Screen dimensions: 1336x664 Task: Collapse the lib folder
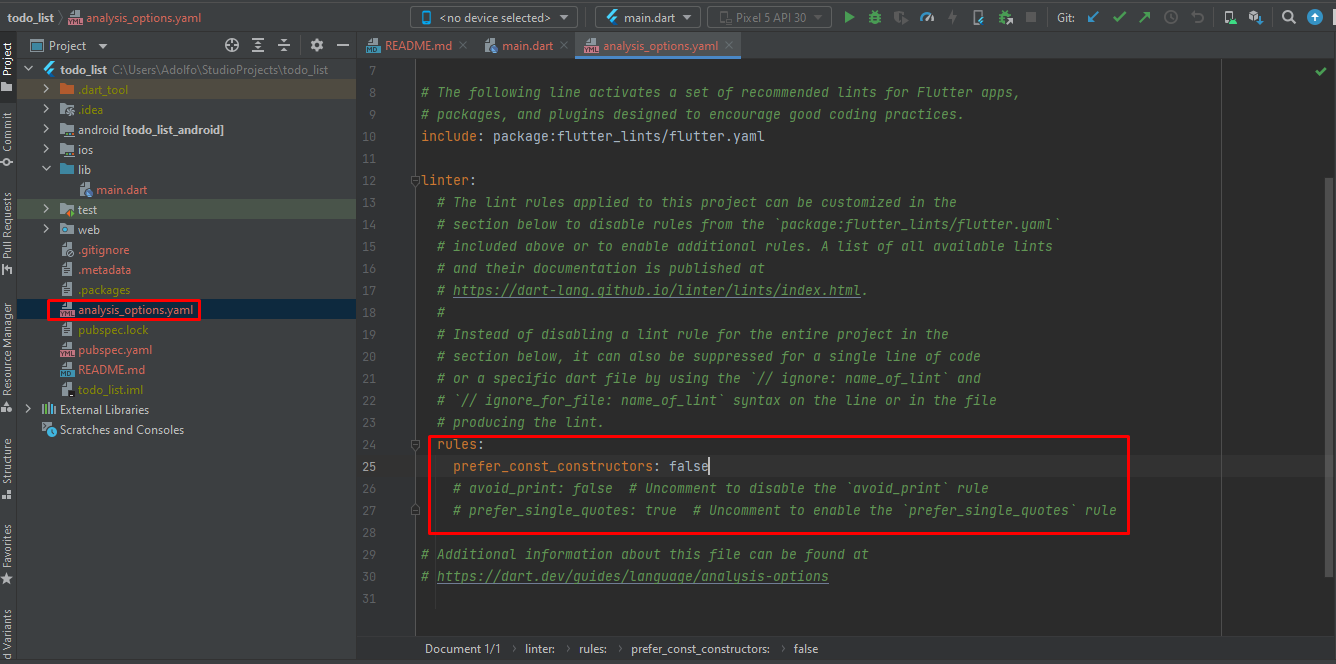coord(46,170)
